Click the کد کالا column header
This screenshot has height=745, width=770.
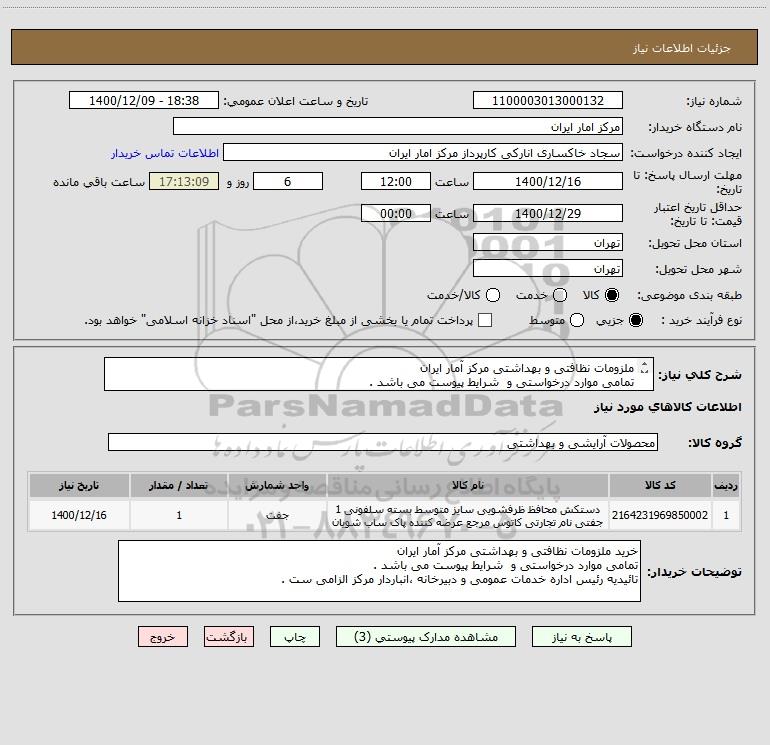point(660,485)
